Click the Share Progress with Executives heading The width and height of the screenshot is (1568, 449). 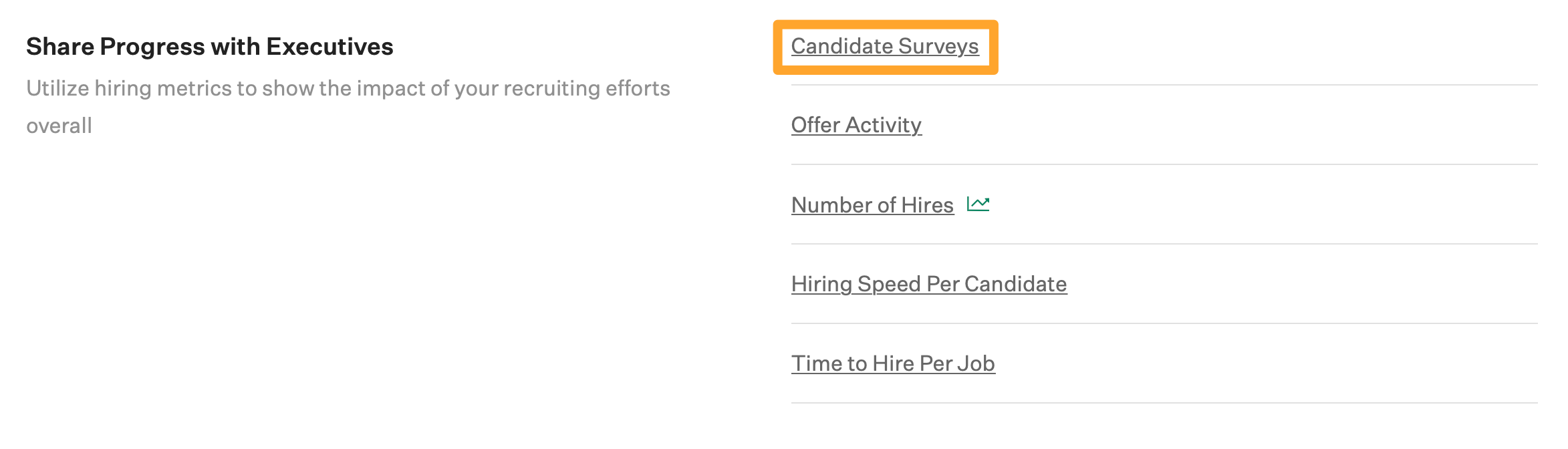click(x=211, y=46)
